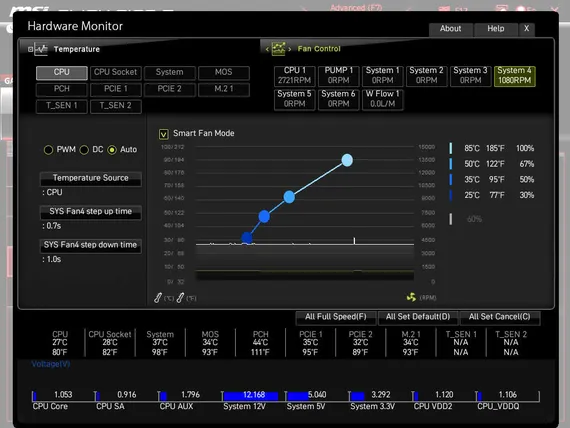Click the CPU VDD2 voltage value 1.120
570x428 pixels.
[x=444, y=395]
